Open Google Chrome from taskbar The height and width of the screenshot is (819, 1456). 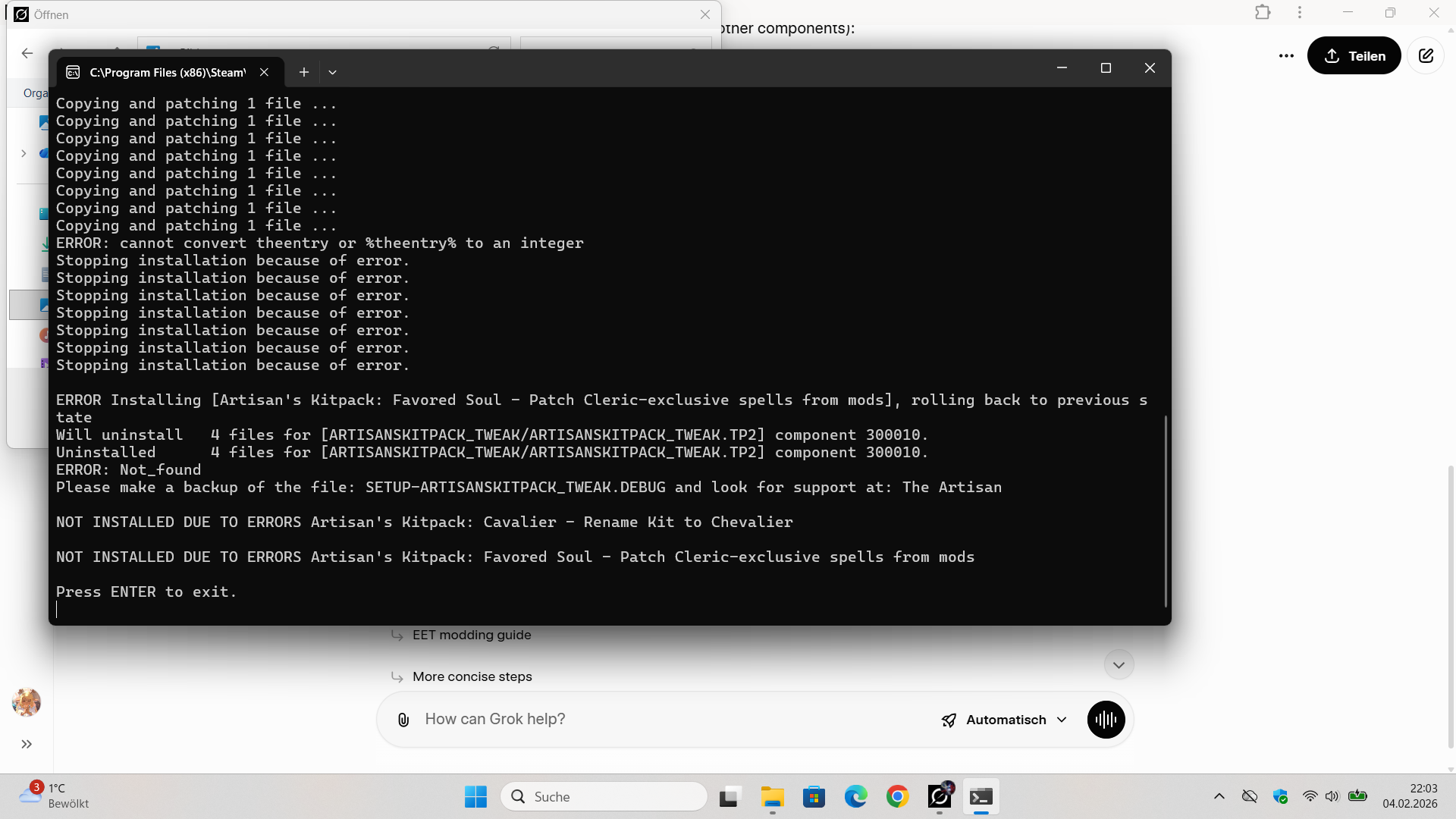[897, 796]
